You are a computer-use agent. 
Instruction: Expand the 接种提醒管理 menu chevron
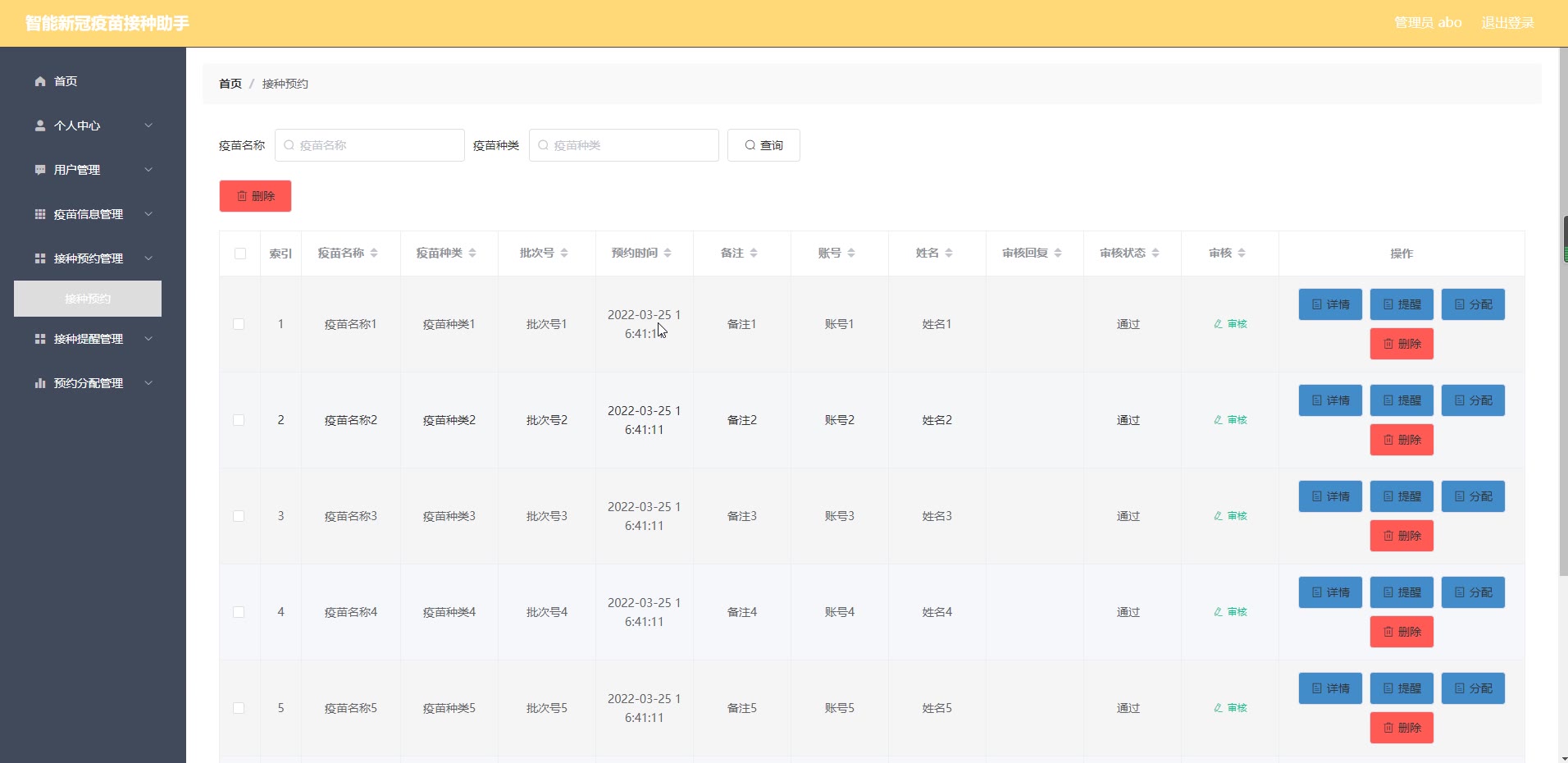tap(148, 339)
